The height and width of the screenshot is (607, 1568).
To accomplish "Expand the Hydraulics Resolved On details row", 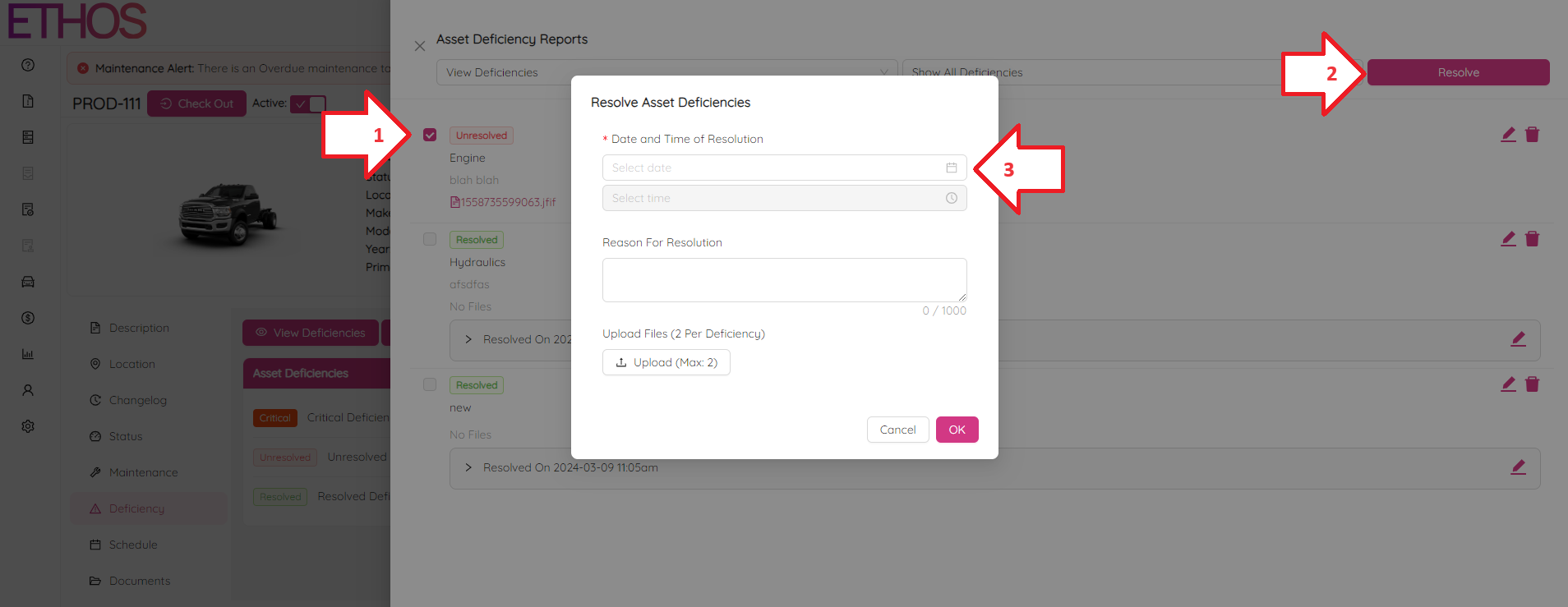I will tap(468, 339).
